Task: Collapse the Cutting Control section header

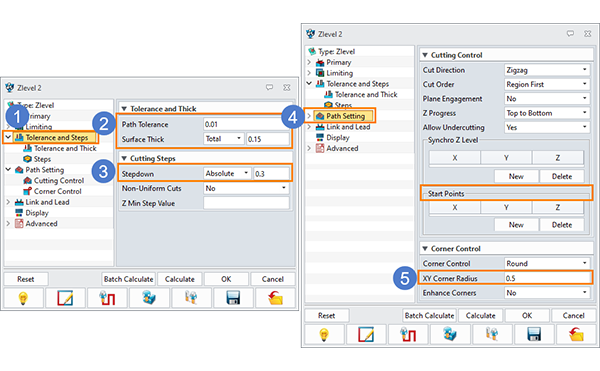Action: coord(425,55)
